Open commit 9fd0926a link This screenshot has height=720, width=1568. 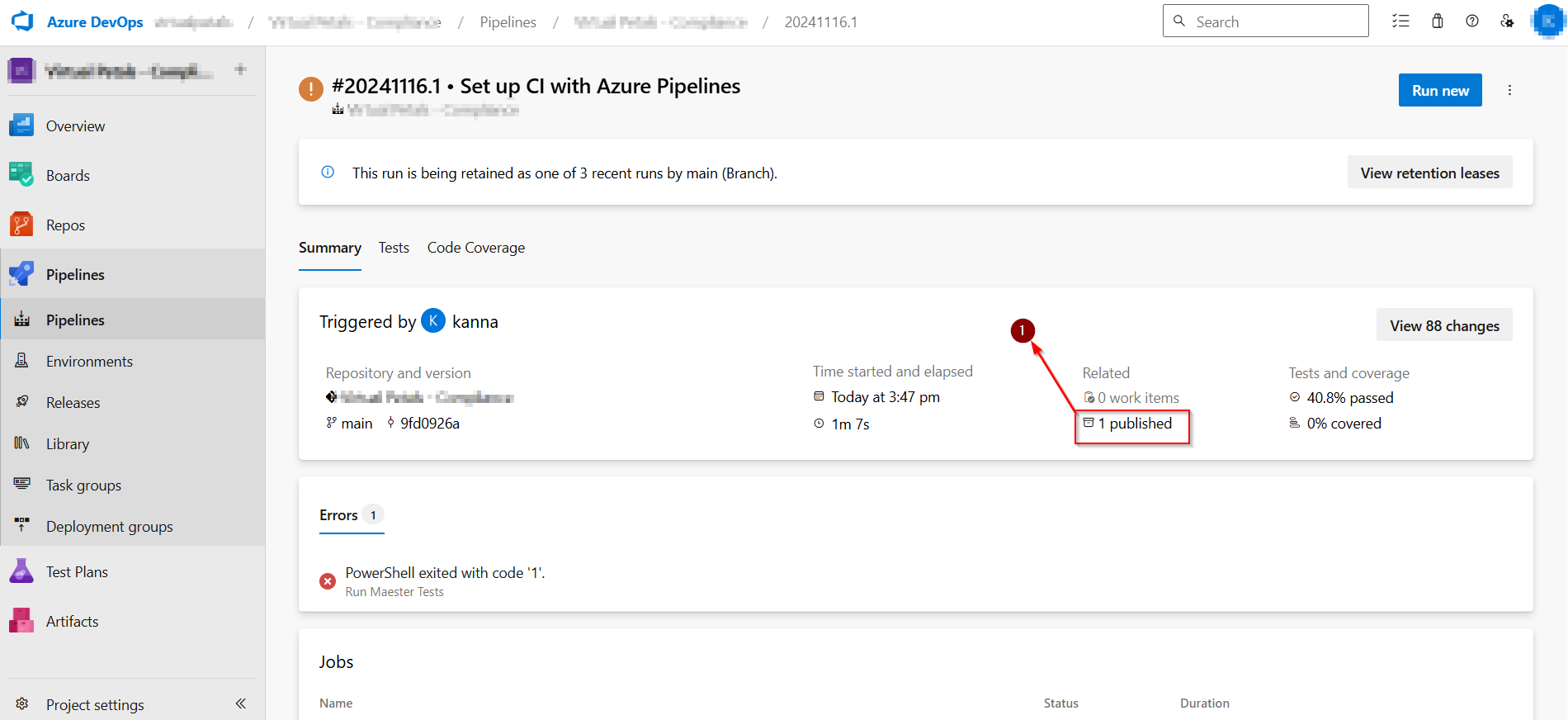pos(430,423)
